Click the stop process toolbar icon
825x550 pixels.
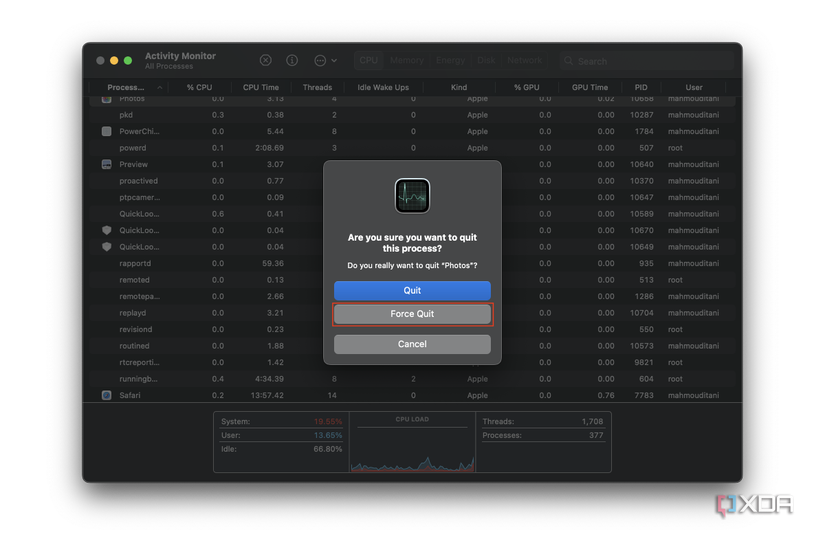click(x=266, y=61)
